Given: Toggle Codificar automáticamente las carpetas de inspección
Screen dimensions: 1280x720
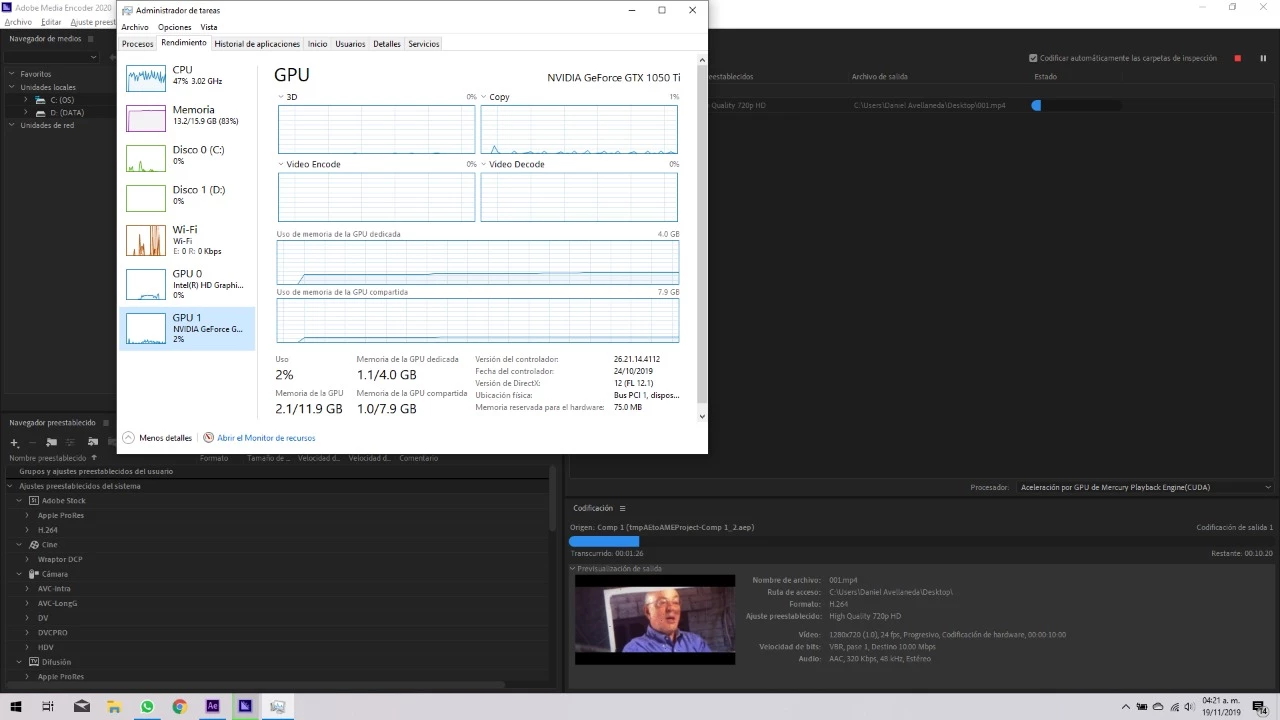Looking at the screenshot, I should (x=1034, y=58).
